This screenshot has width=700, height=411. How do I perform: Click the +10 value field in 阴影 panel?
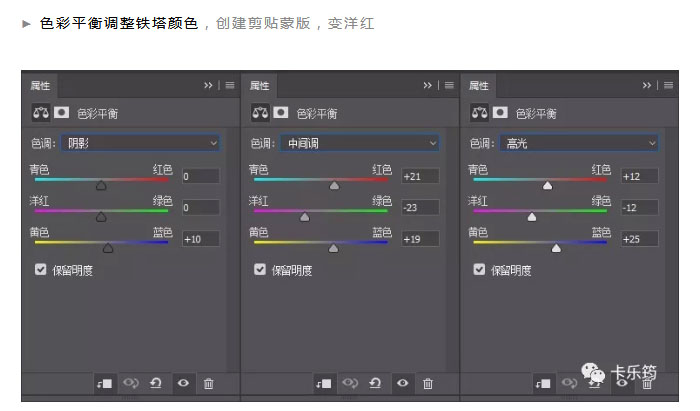click(200, 239)
